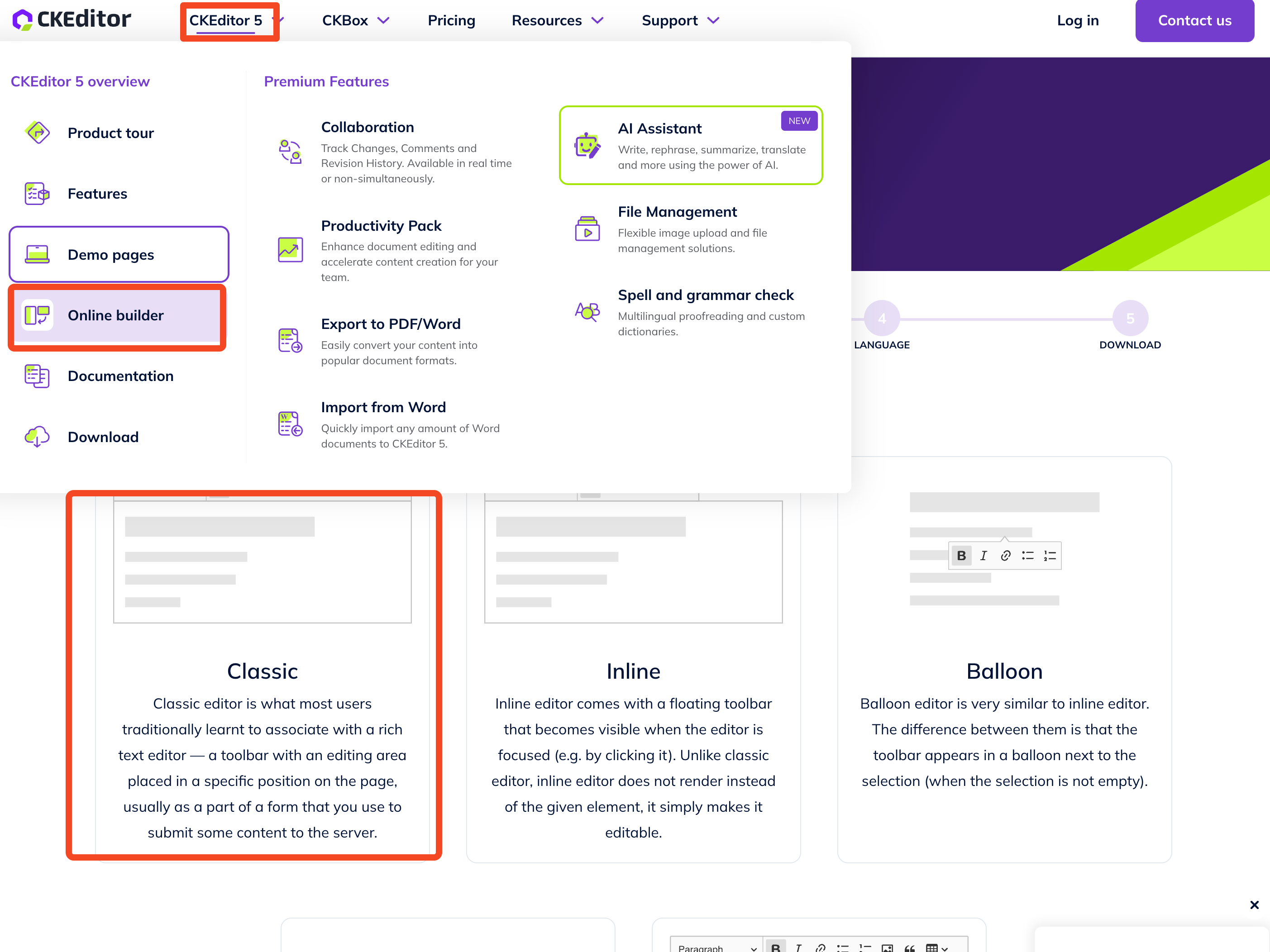Image resolution: width=1270 pixels, height=952 pixels.
Task: Click the Download cloud icon
Action: [x=37, y=437]
